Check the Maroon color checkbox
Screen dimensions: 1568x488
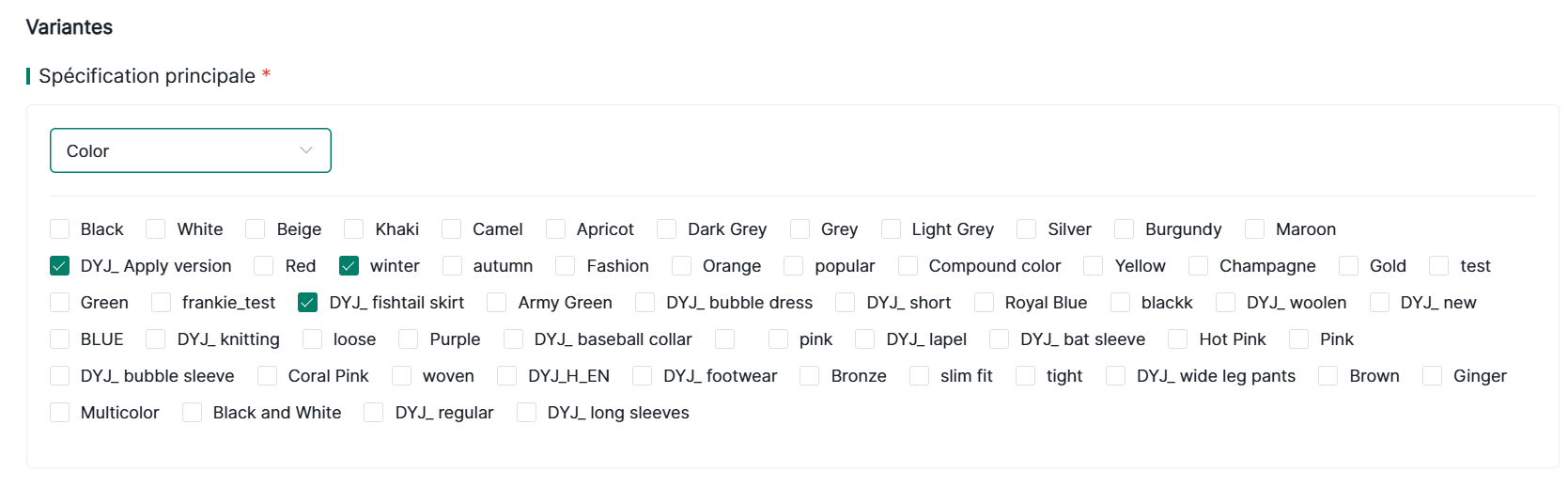[x=1255, y=229]
